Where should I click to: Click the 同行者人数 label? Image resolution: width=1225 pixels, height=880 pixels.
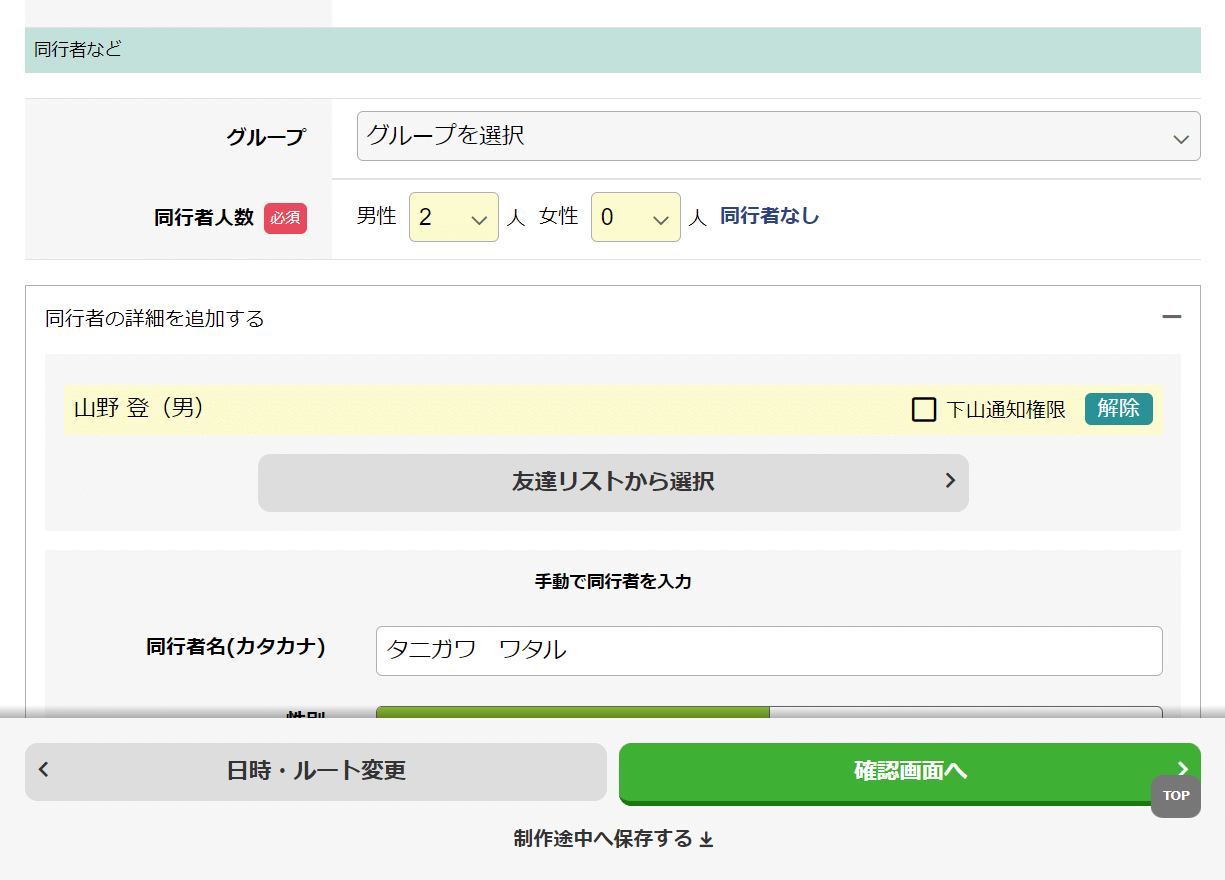click(204, 218)
